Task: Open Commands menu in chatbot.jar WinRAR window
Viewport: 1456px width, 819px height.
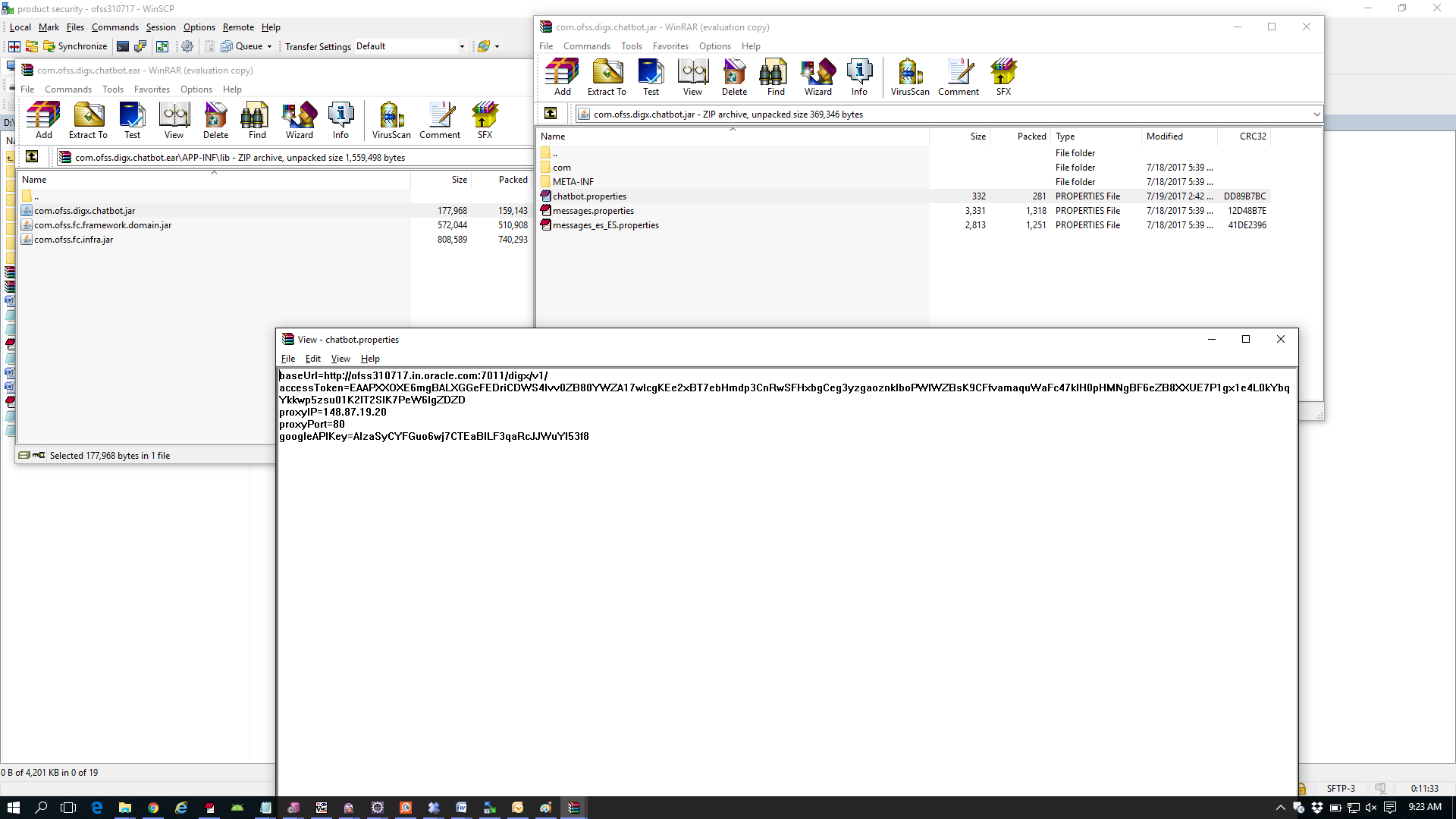Action: coord(586,46)
